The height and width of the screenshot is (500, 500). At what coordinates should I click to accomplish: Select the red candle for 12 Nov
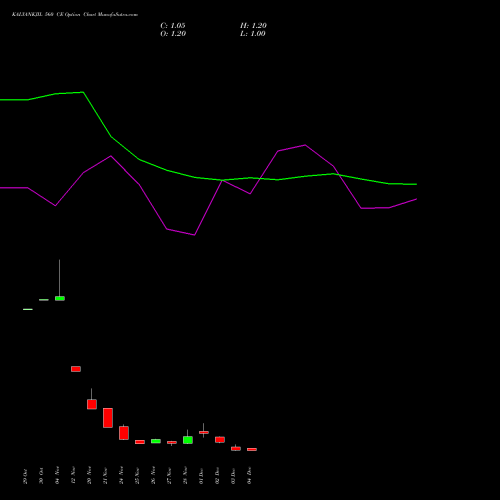pos(76,369)
